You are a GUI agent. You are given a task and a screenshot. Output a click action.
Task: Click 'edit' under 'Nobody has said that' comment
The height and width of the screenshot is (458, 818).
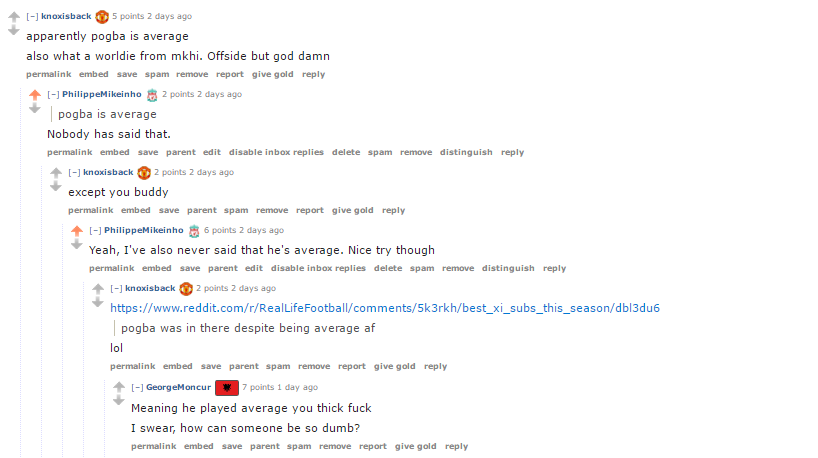pos(212,152)
